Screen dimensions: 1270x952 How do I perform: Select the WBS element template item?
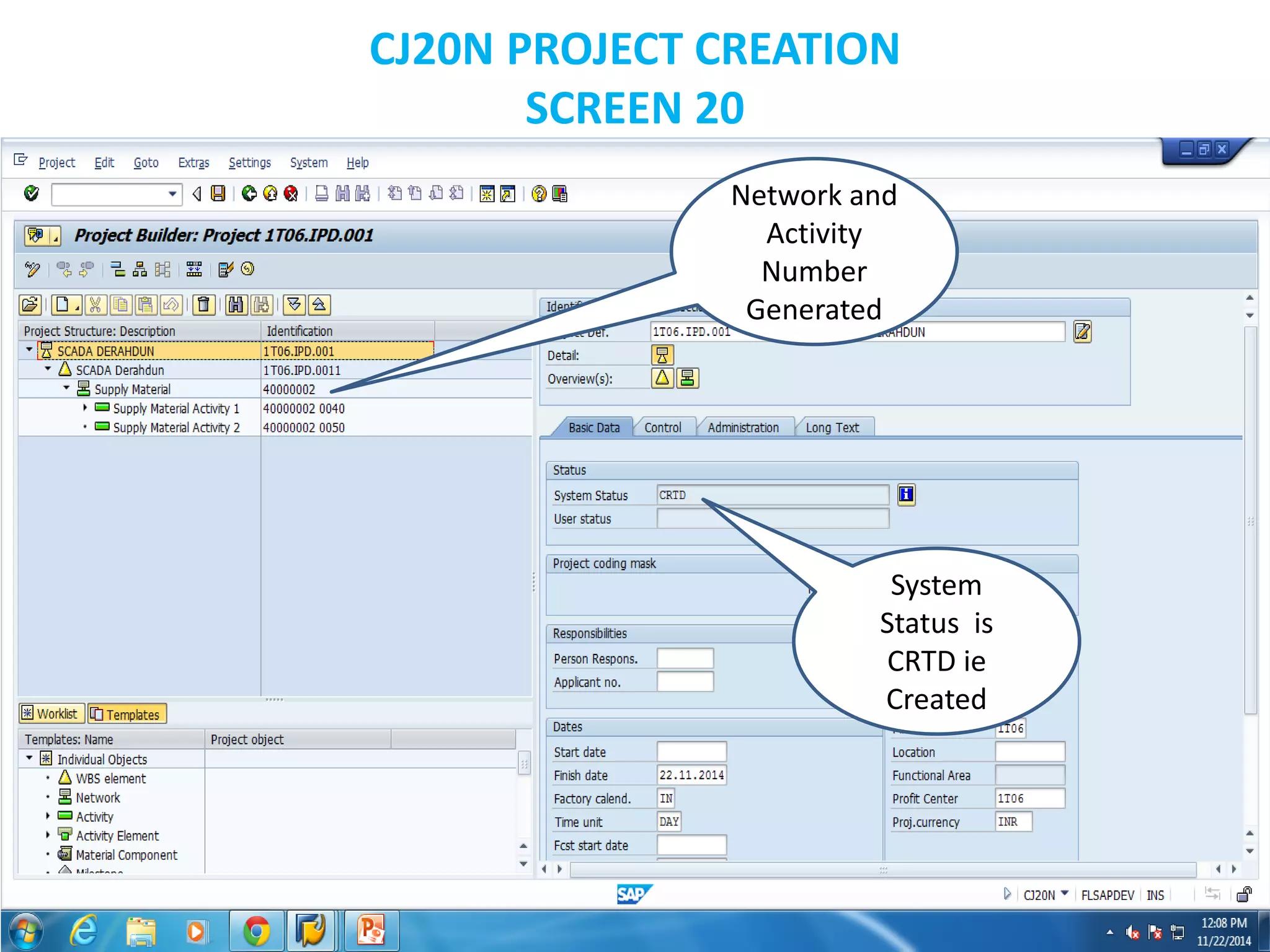(x=110, y=778)
